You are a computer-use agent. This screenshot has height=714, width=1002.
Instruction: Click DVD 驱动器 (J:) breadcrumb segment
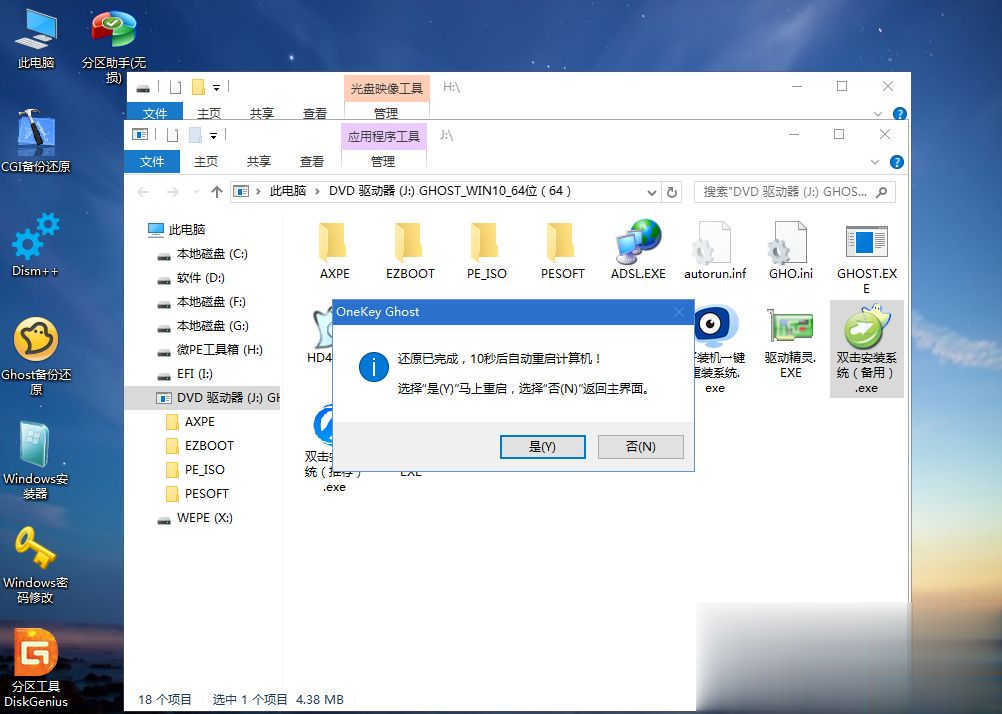tap(450, 191)
